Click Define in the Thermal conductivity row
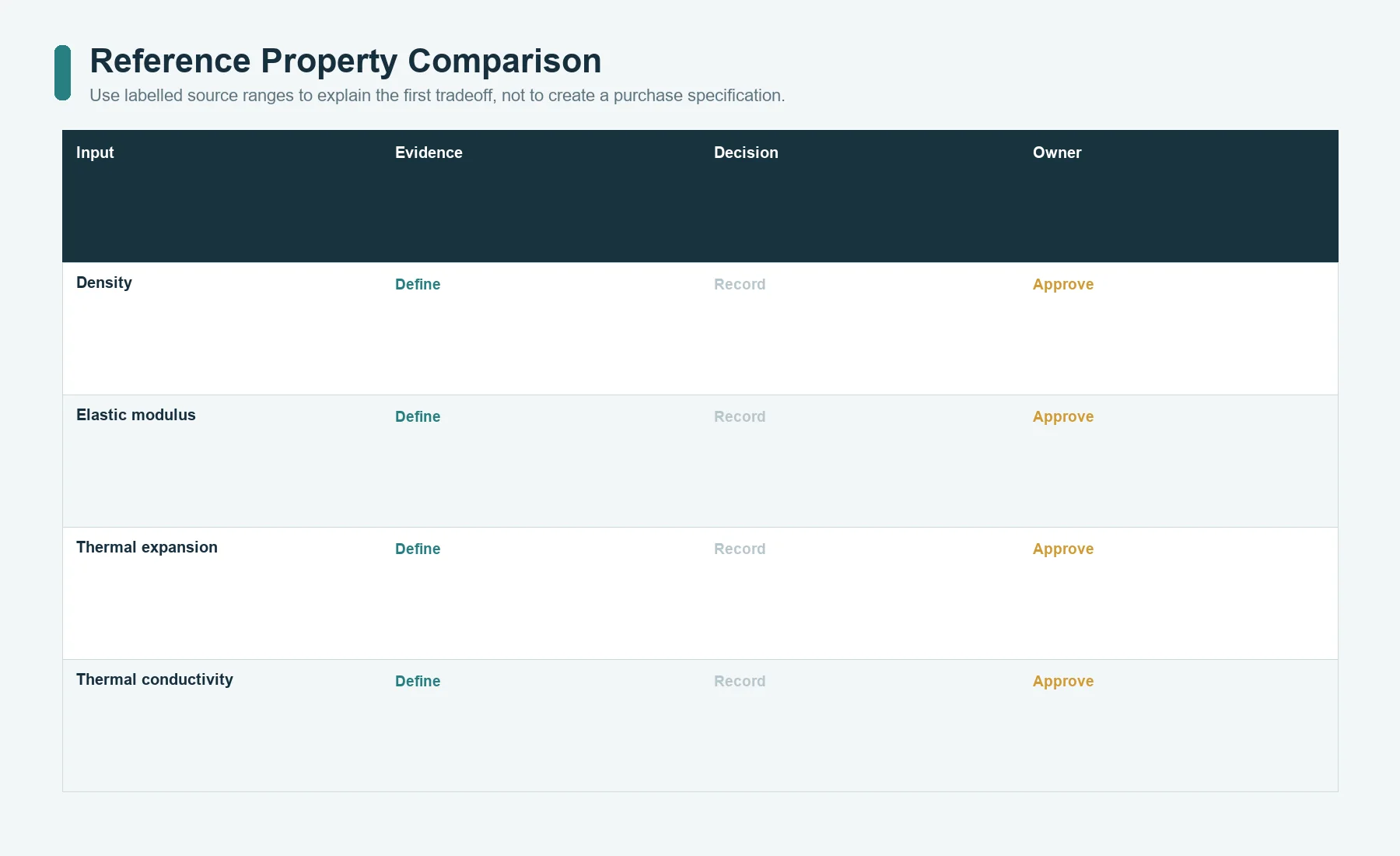The height and width of the screenshot is (856, 1400). coord(418,681)
